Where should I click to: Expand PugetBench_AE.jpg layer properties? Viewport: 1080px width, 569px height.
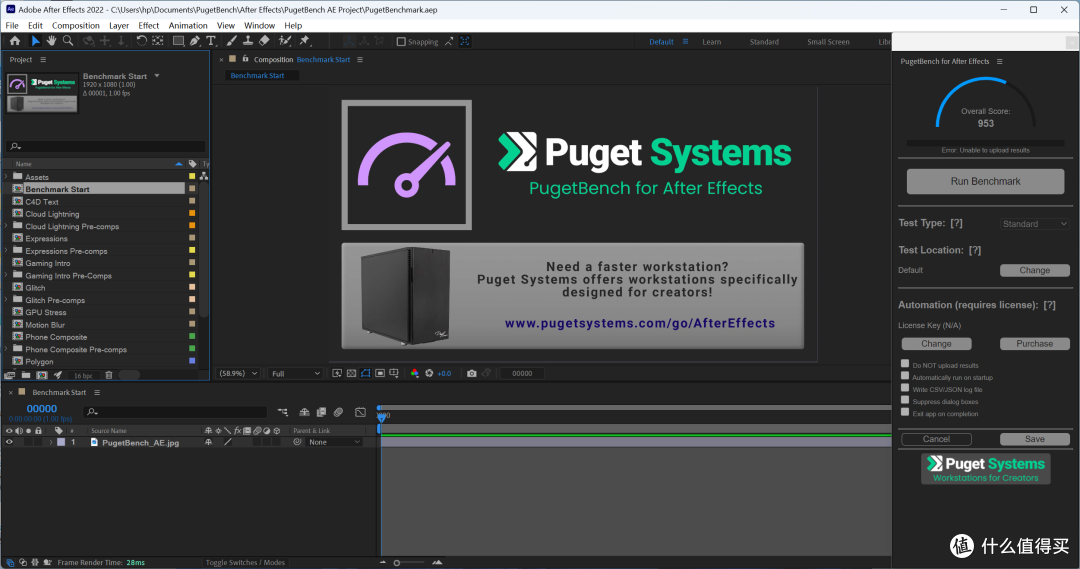tap(50, 442)
